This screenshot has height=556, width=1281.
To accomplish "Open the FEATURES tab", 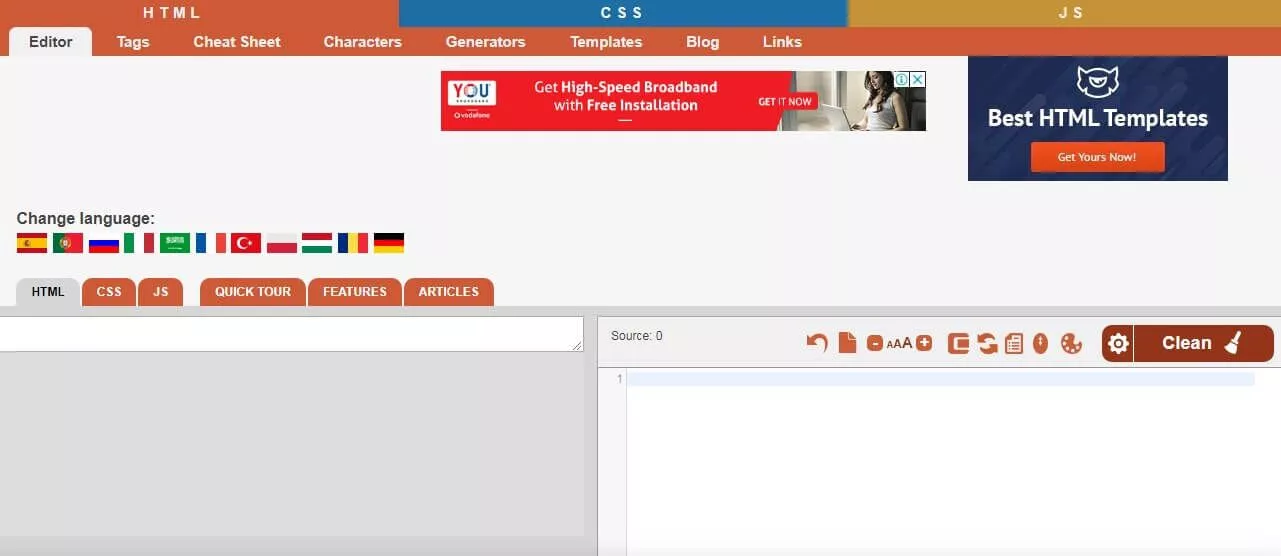I will point(355,292).
